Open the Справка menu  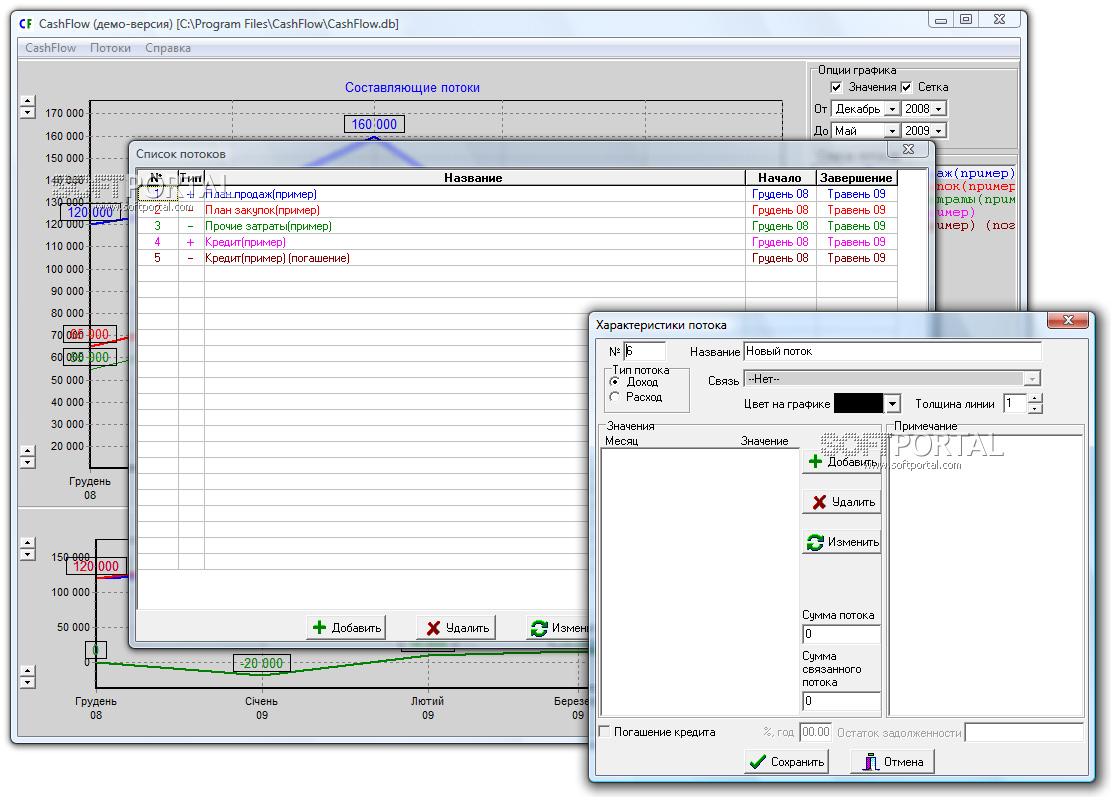pyautogui.click(x=168, y=48)
